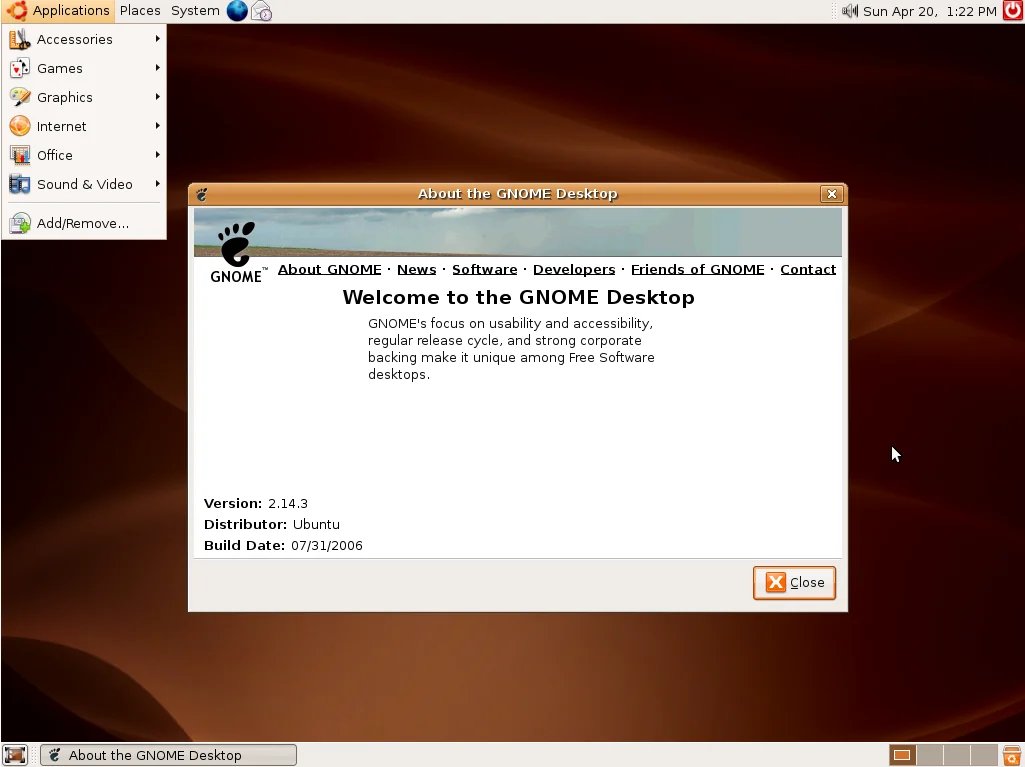Screen dimensions: 1025x767
Task: Expand the Accessories submenu arrow
Action: point(158,39)
